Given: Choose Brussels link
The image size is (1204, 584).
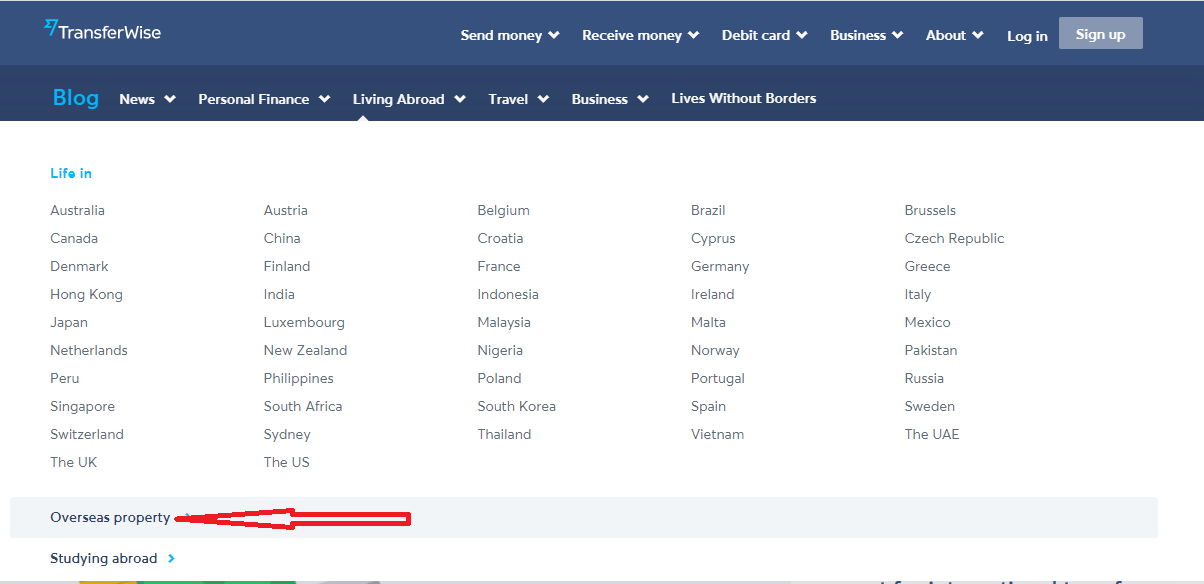Looking at the screenshot, I should pyautogui.click(x=930, y=210).
